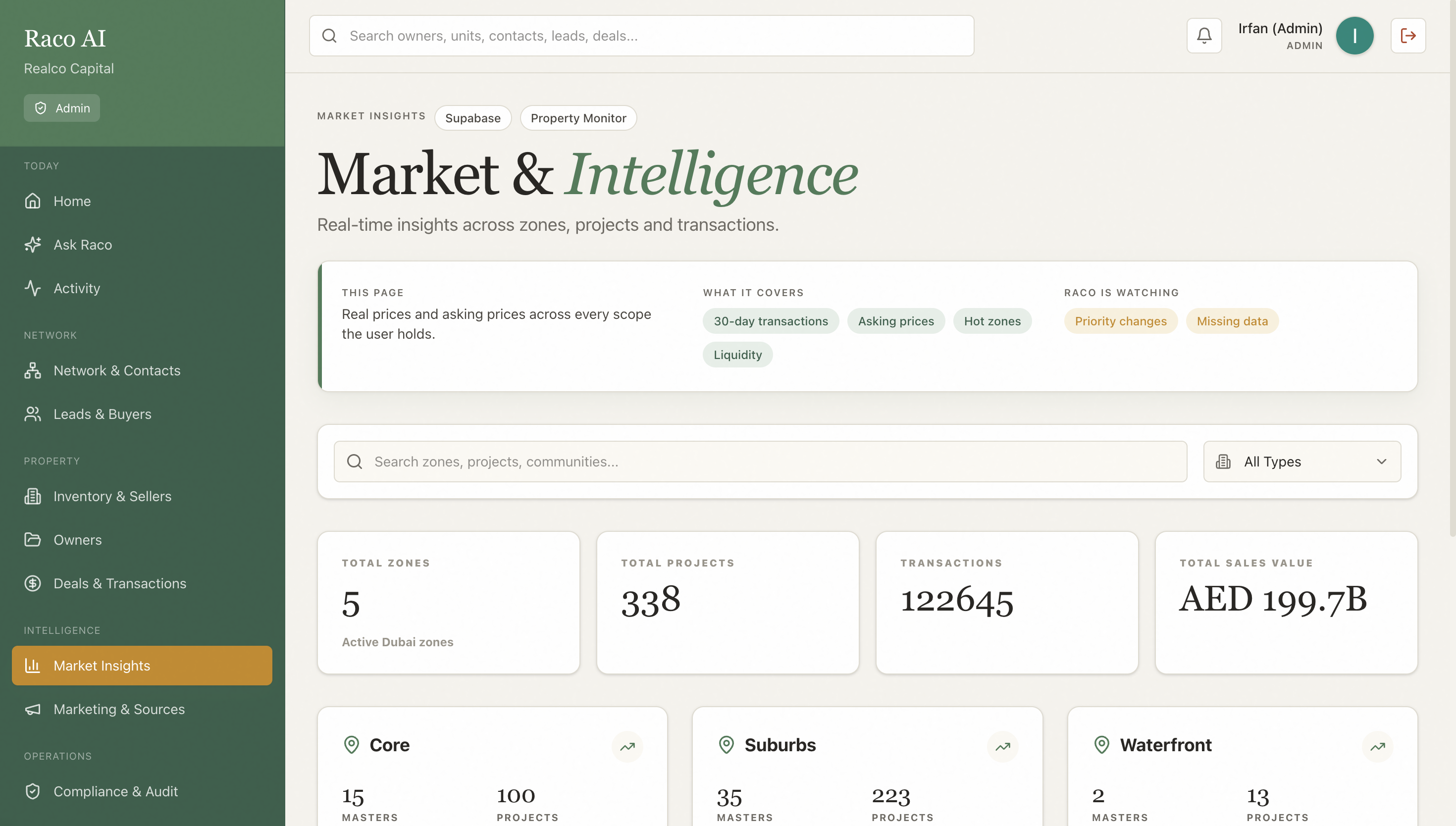Screen dimensions: 1456x826
Task: Open the Total Zones stat card
Action: [x=449, y=603]
